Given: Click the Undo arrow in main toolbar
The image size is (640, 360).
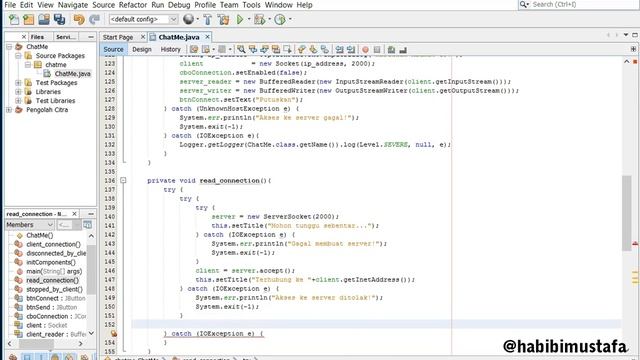Looking at the screenshot, I should coord(79,19).
